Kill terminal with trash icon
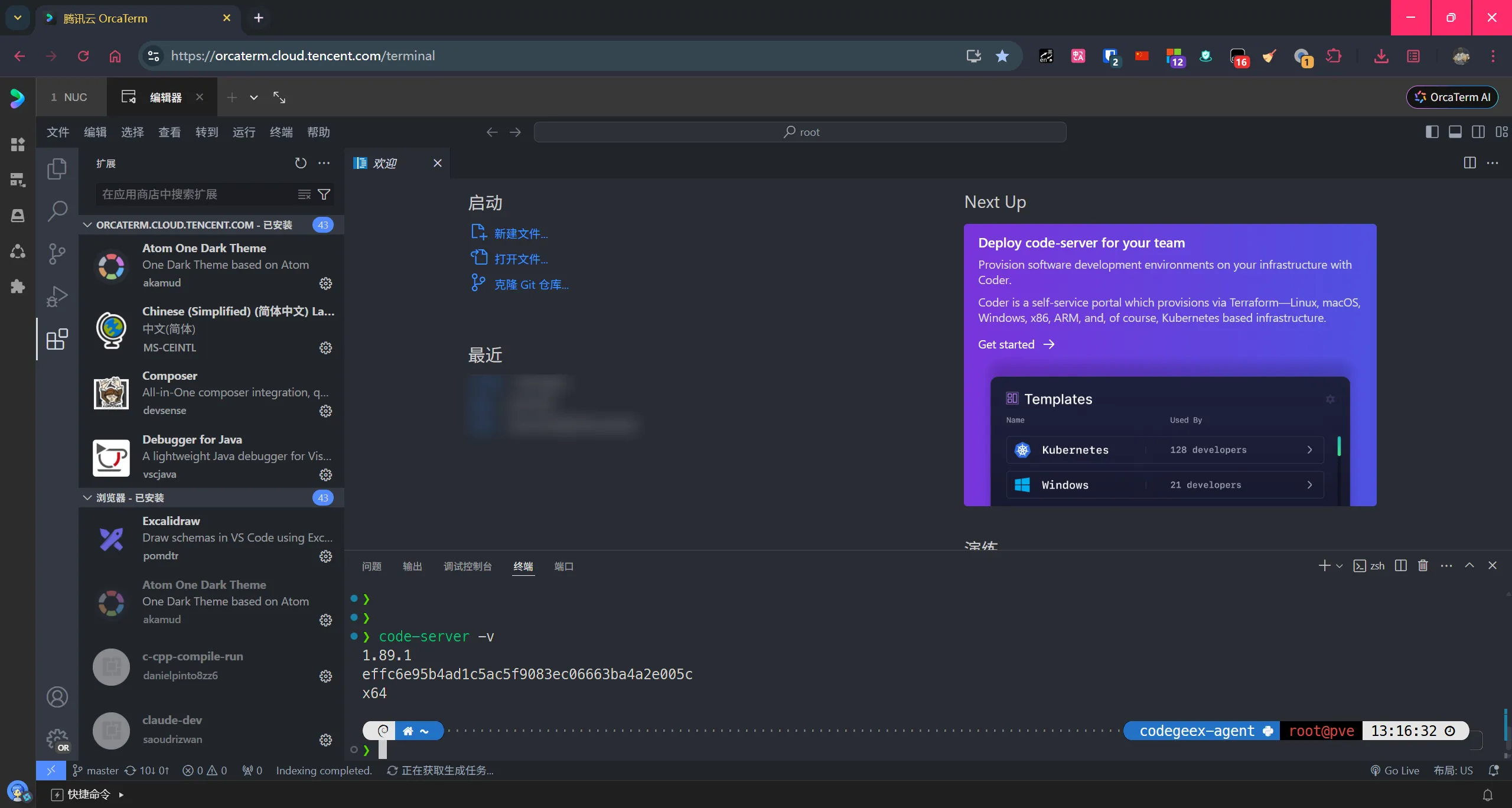Image resolution: width=1512 pixels, height=808 pixels. [x=1423, y=566]
